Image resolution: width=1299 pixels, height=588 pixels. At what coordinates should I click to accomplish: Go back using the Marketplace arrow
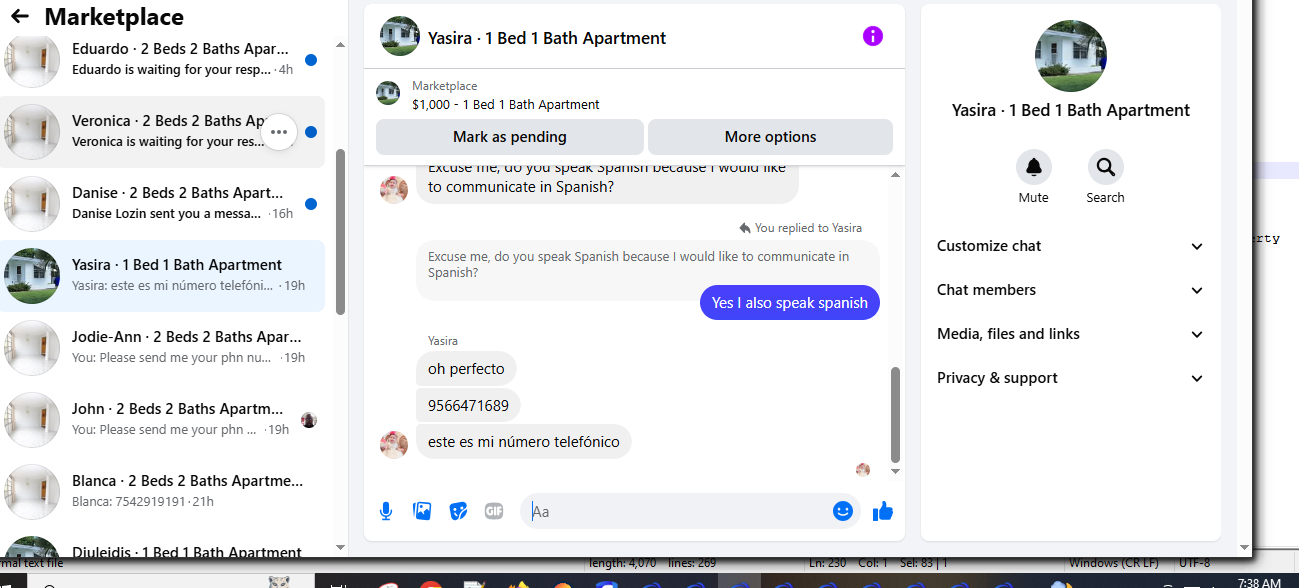(19, 17)
